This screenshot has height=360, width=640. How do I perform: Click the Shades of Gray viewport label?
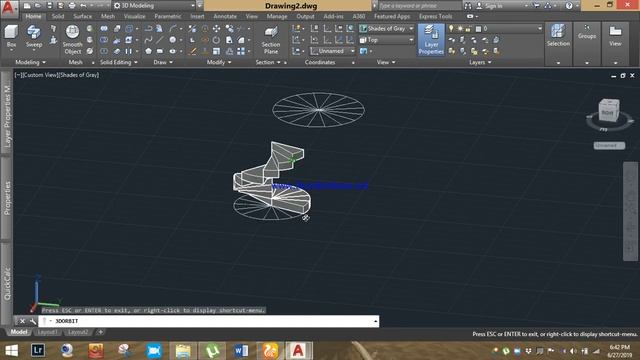point(79,75)
